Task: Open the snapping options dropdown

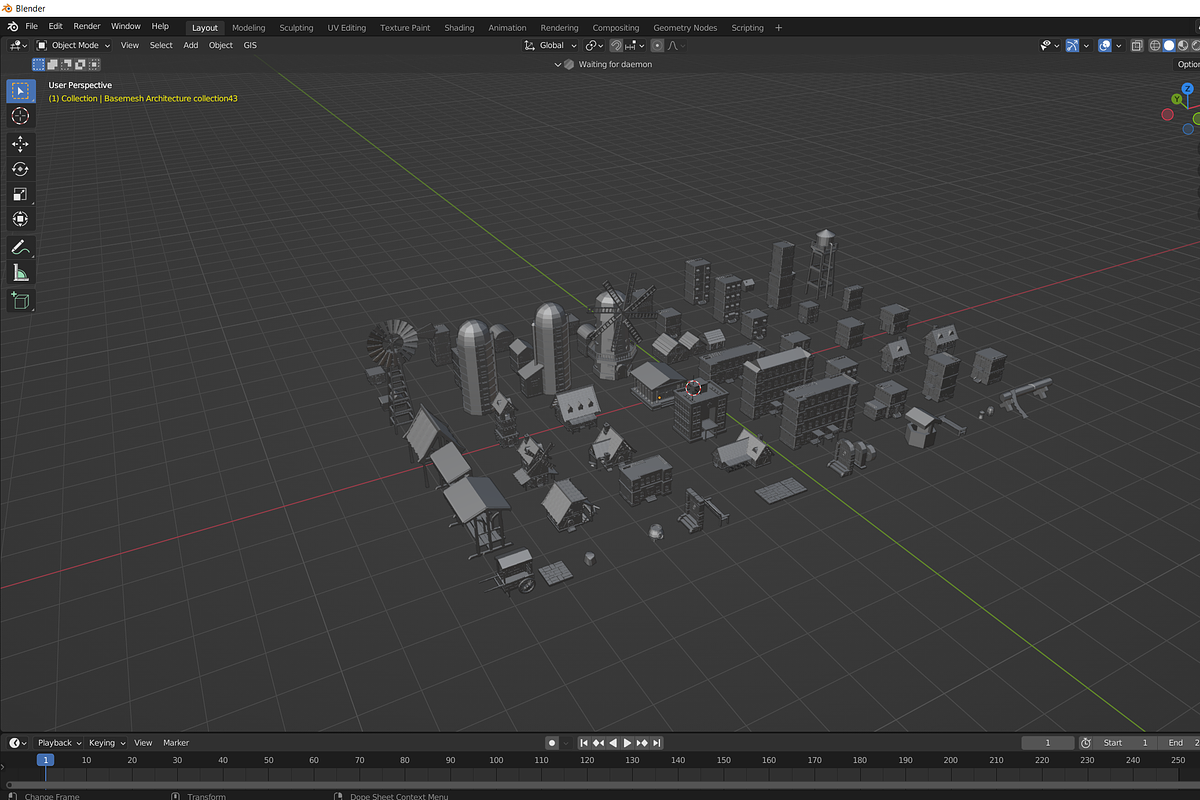Action: coord(634,45)
